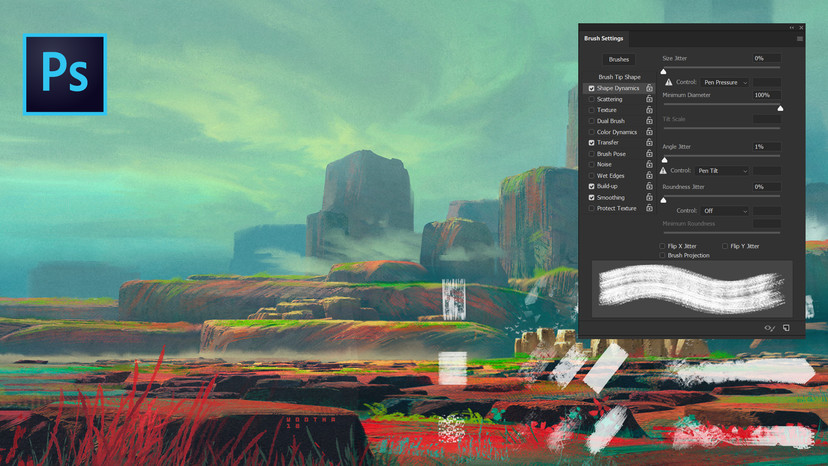Click the create new brush icon
This screenshot has width=828, height=466.
pyautogui.click(x=787, y=328)
